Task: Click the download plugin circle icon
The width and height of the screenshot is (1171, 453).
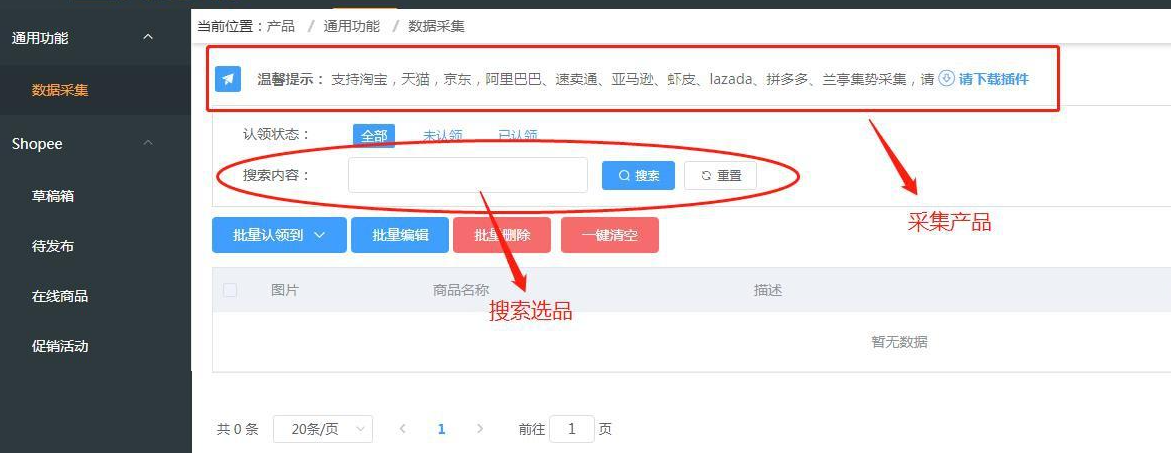Action: pyautogui.click(x=946, y=78)
